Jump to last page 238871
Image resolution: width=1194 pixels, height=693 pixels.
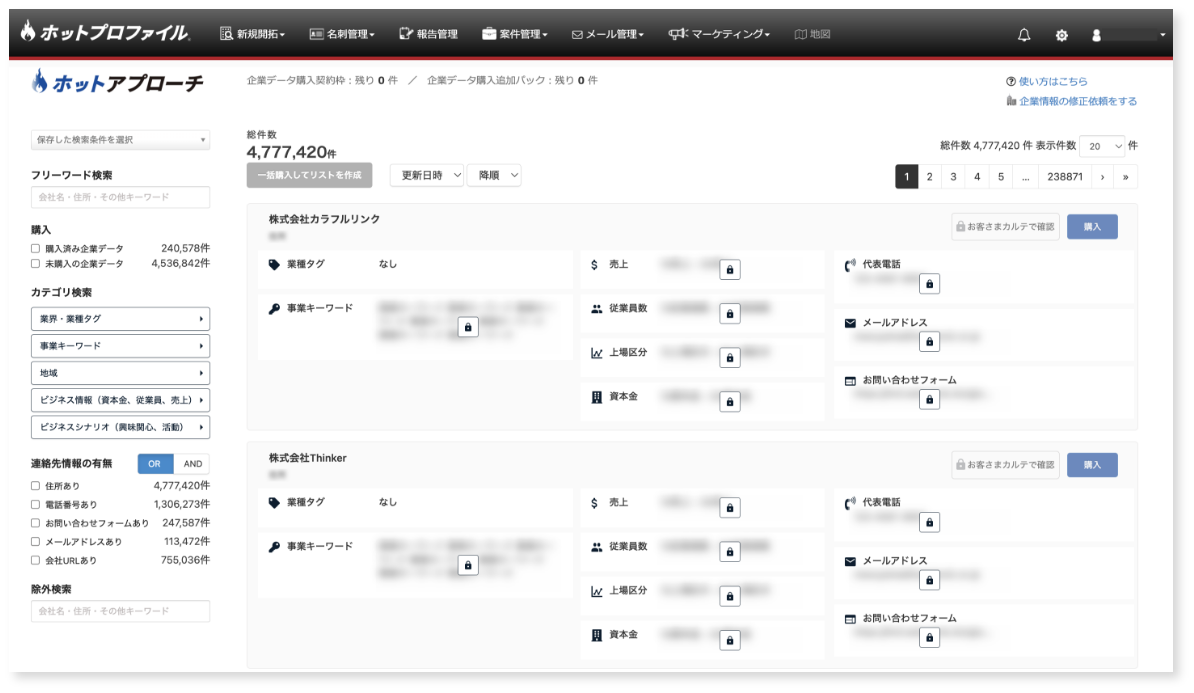(x=1065, y=177)
